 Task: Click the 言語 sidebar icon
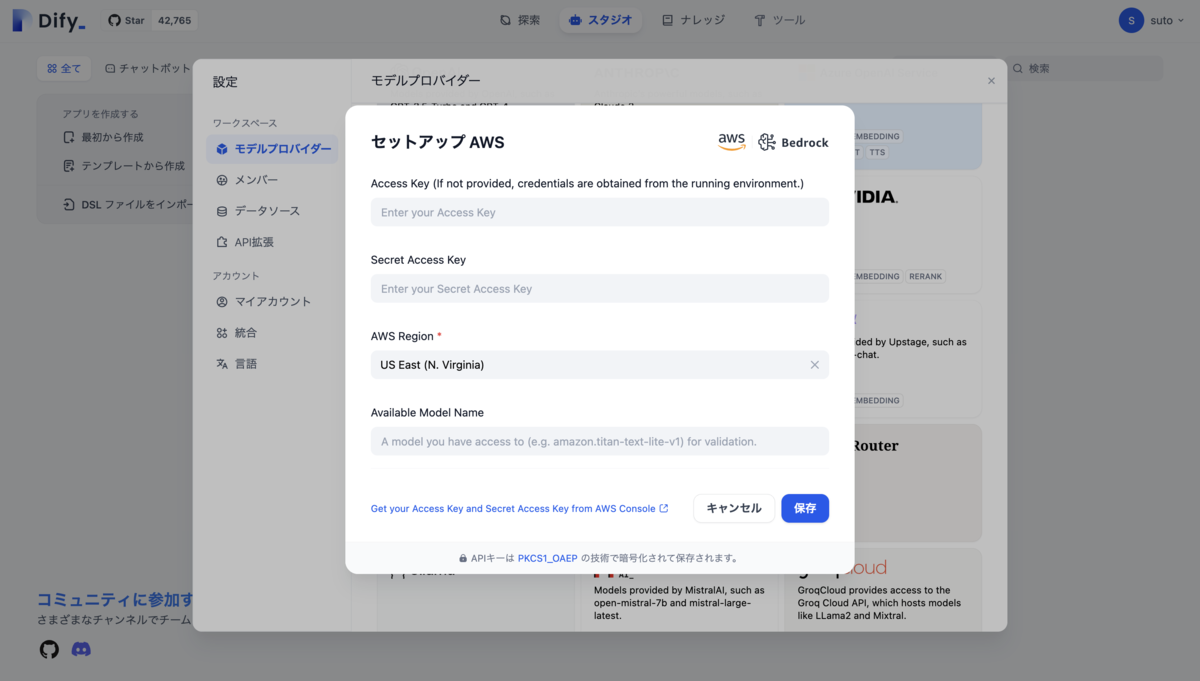222,364
